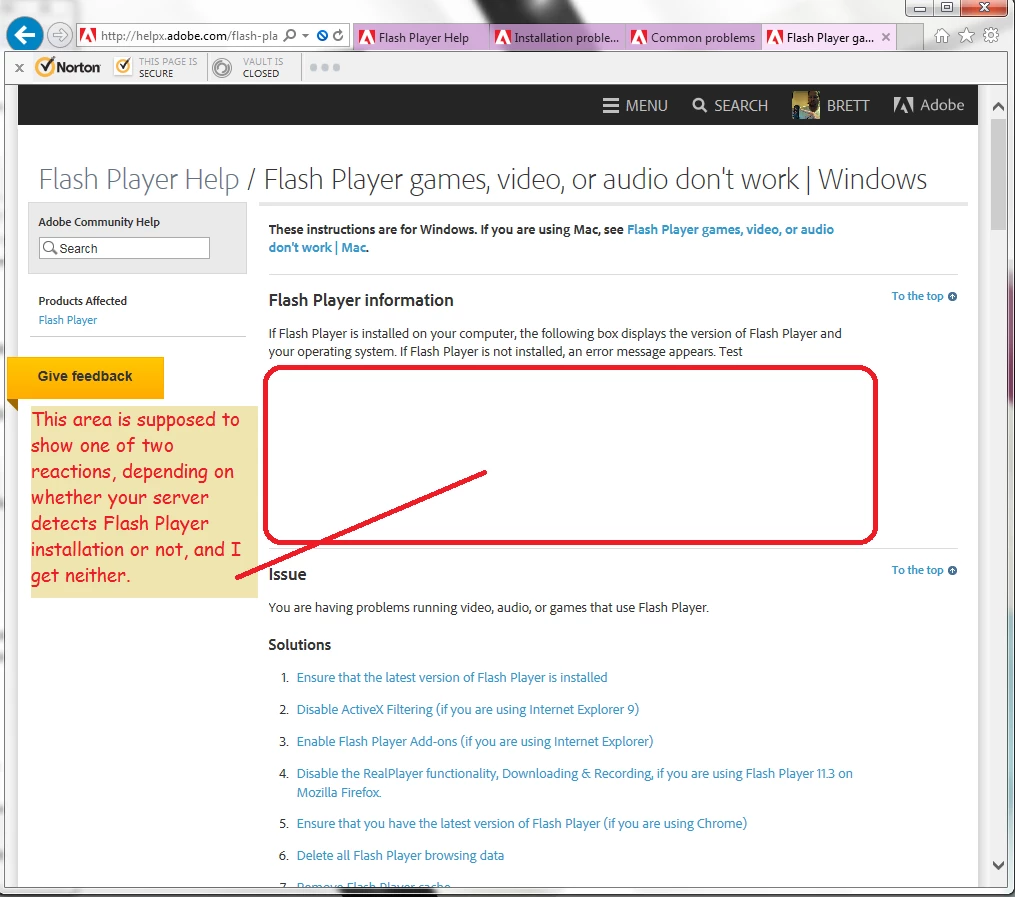1015x897 pixels.
Task: Click the browser Forward arrow button
Action: pyautogui.click(x=60, y=35)
